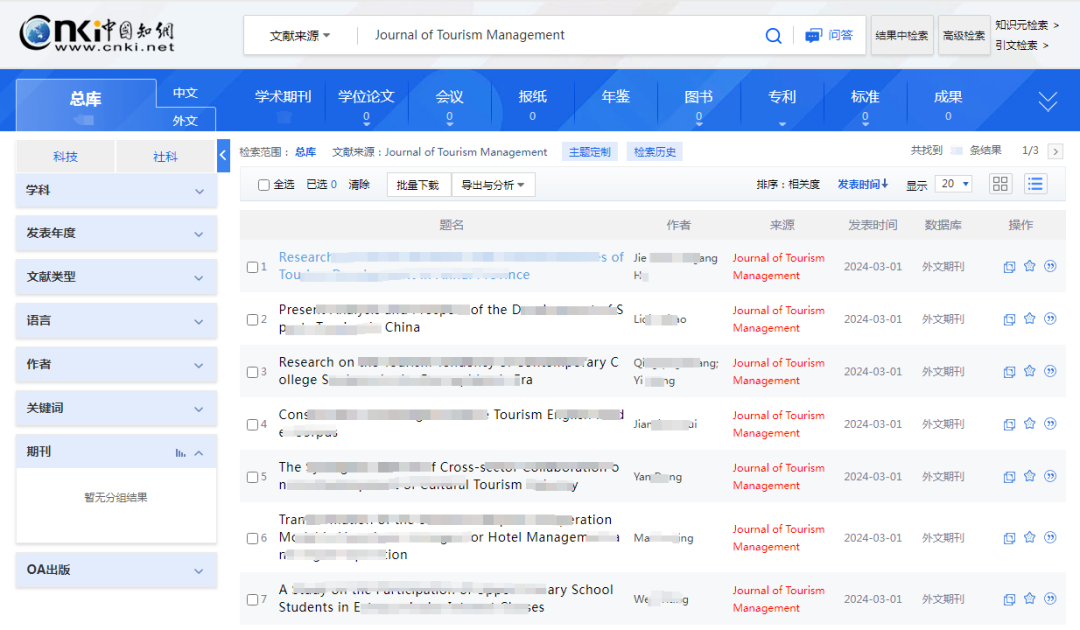Cite result 3 with quote icon
The height and width of the screenshot is (630, 1080).
[x=1050, y=371]
